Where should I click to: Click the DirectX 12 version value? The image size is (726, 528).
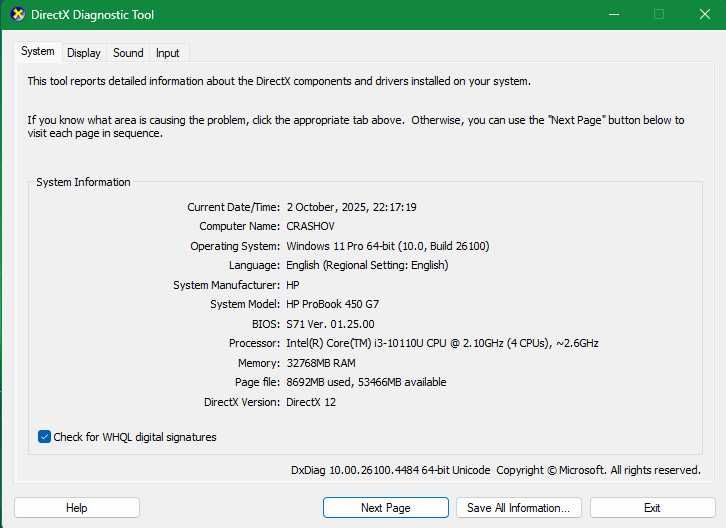(311, 402)
